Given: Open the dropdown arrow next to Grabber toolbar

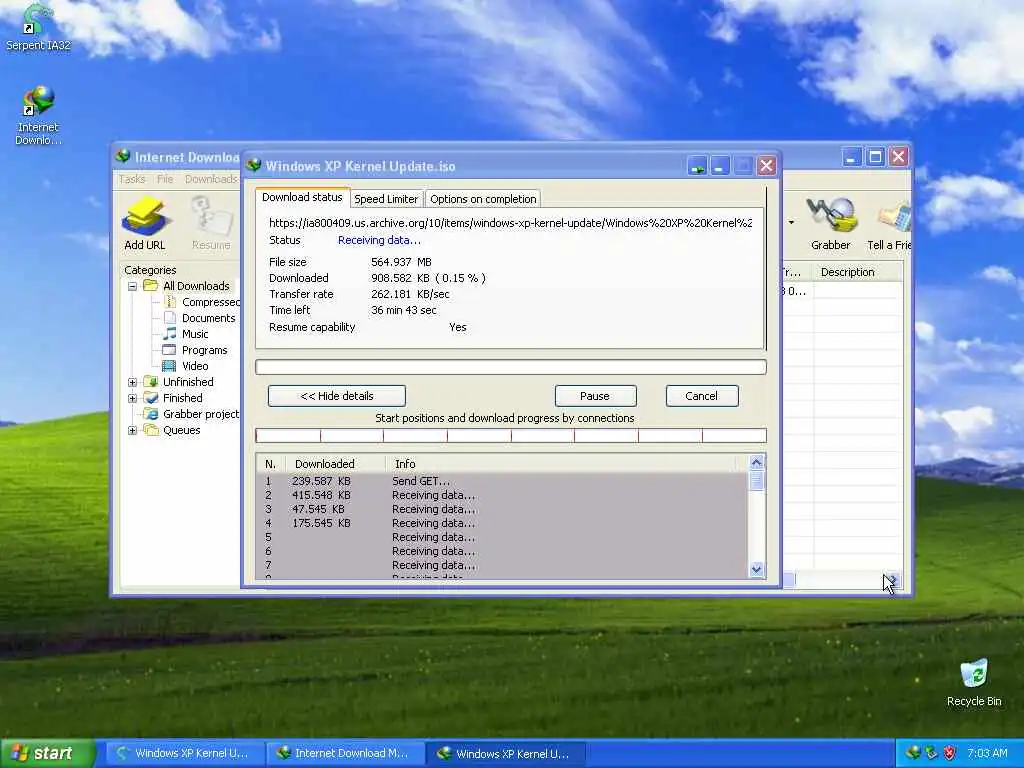Looking at the screenshot, I should tap(792, 223).
